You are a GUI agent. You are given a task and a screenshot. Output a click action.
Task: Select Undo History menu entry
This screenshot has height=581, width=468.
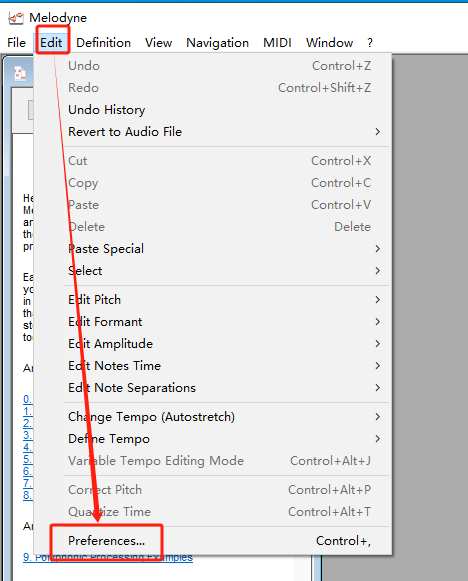click(x=226, y=110)
